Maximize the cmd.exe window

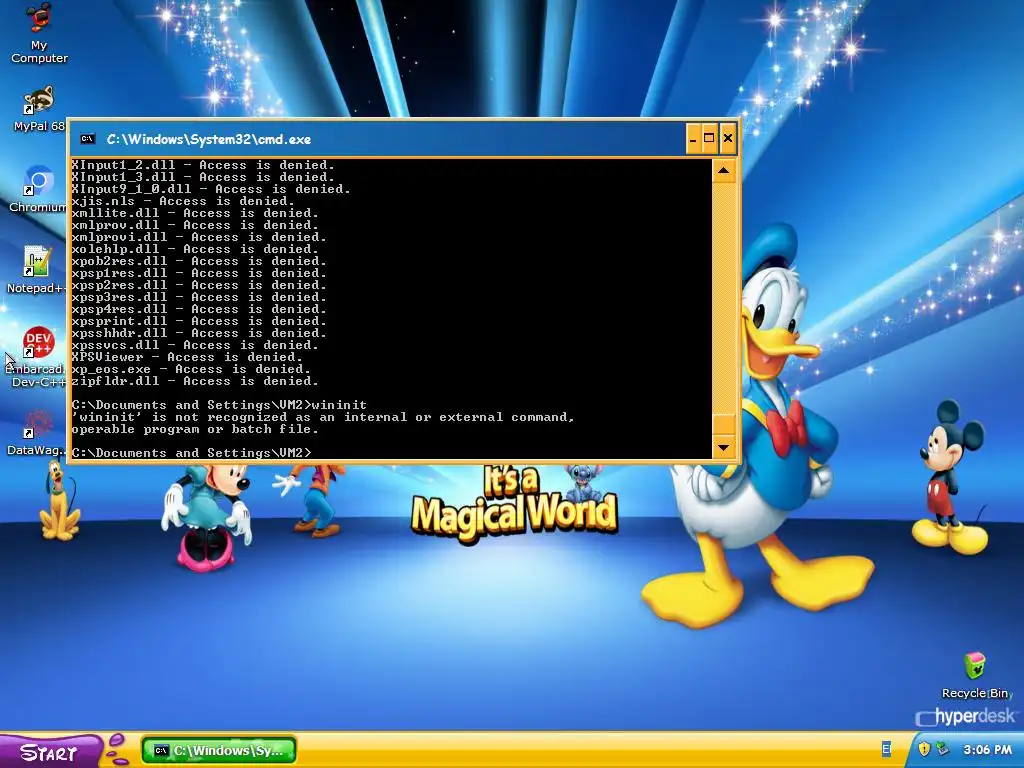point(710,138)
